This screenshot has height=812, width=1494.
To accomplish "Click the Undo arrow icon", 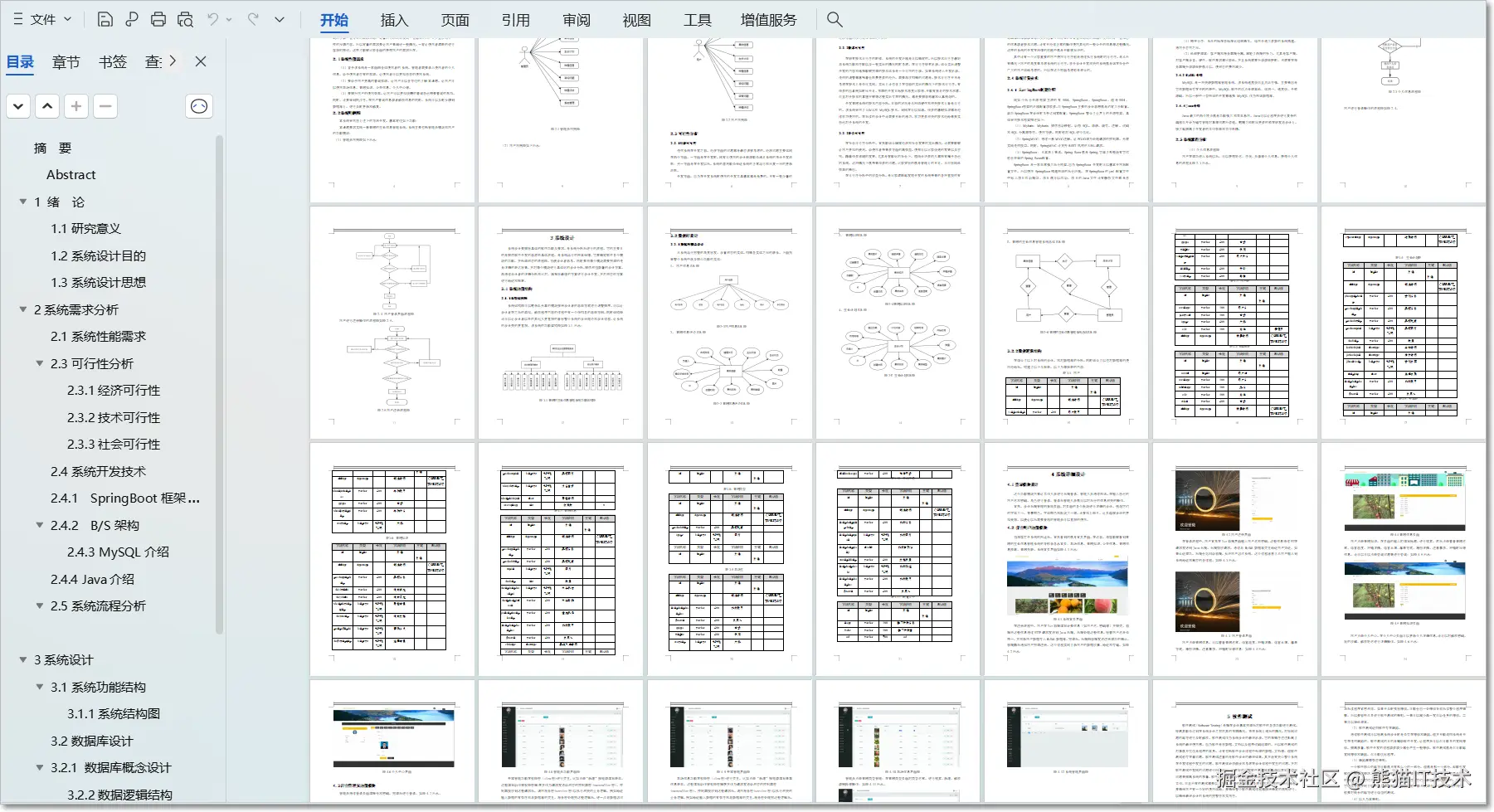I will click(212, 19).
